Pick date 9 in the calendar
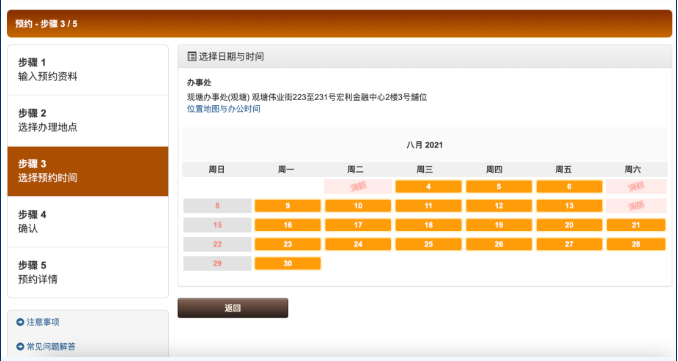 [288, 206]
